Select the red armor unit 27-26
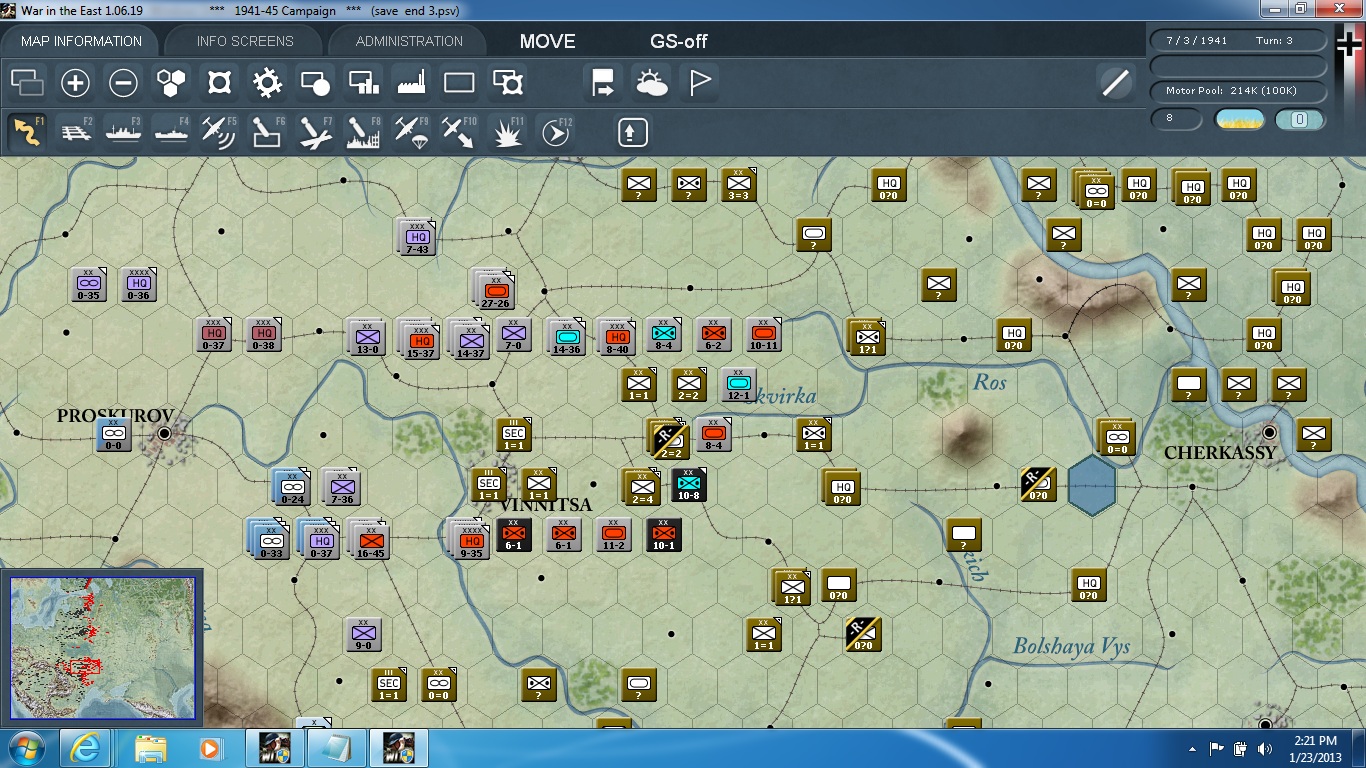1366x768 pixels. coord(494,288)
